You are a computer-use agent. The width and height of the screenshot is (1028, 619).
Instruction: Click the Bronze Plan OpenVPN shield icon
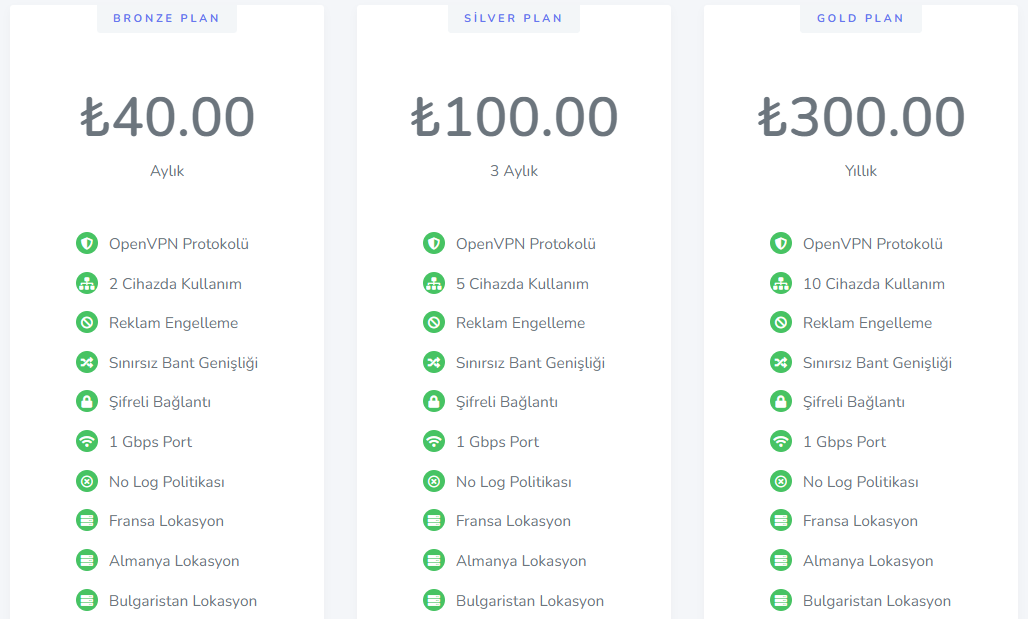click(x=87, y=243)
